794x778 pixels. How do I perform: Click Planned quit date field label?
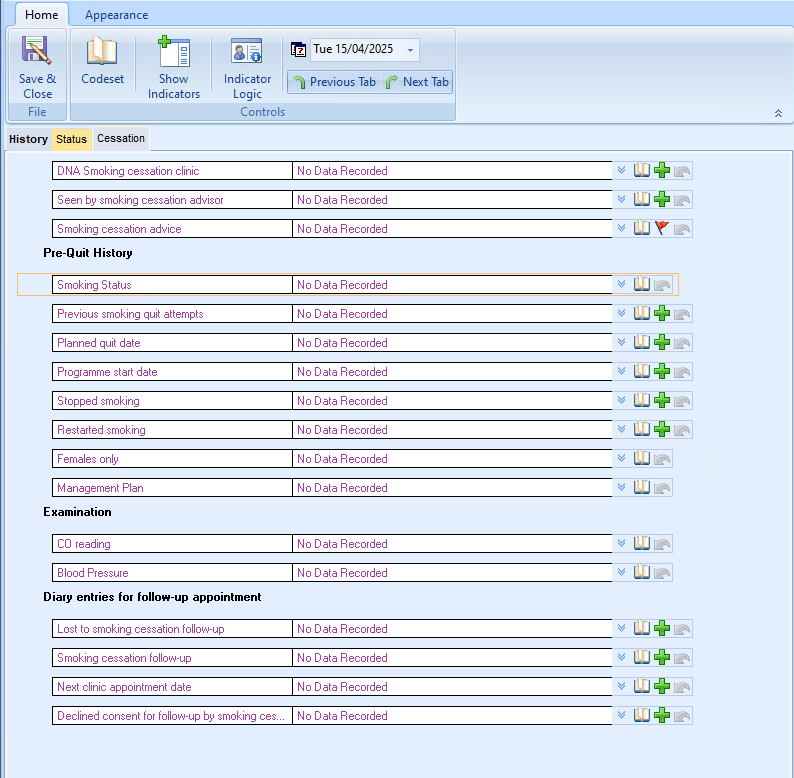pos(172,343)
